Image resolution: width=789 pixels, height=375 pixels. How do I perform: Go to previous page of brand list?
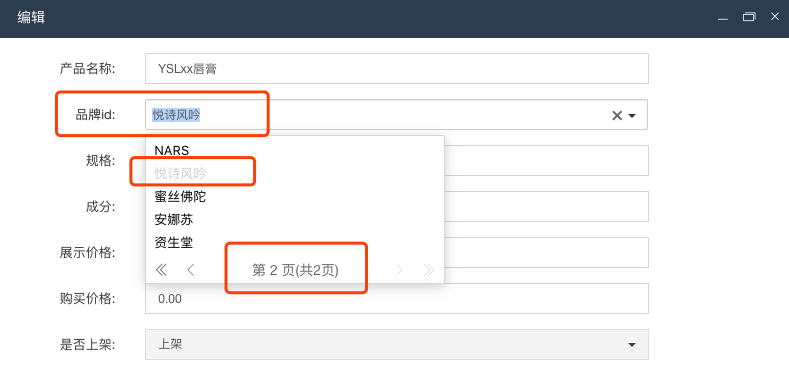click(x=191, y=270)
